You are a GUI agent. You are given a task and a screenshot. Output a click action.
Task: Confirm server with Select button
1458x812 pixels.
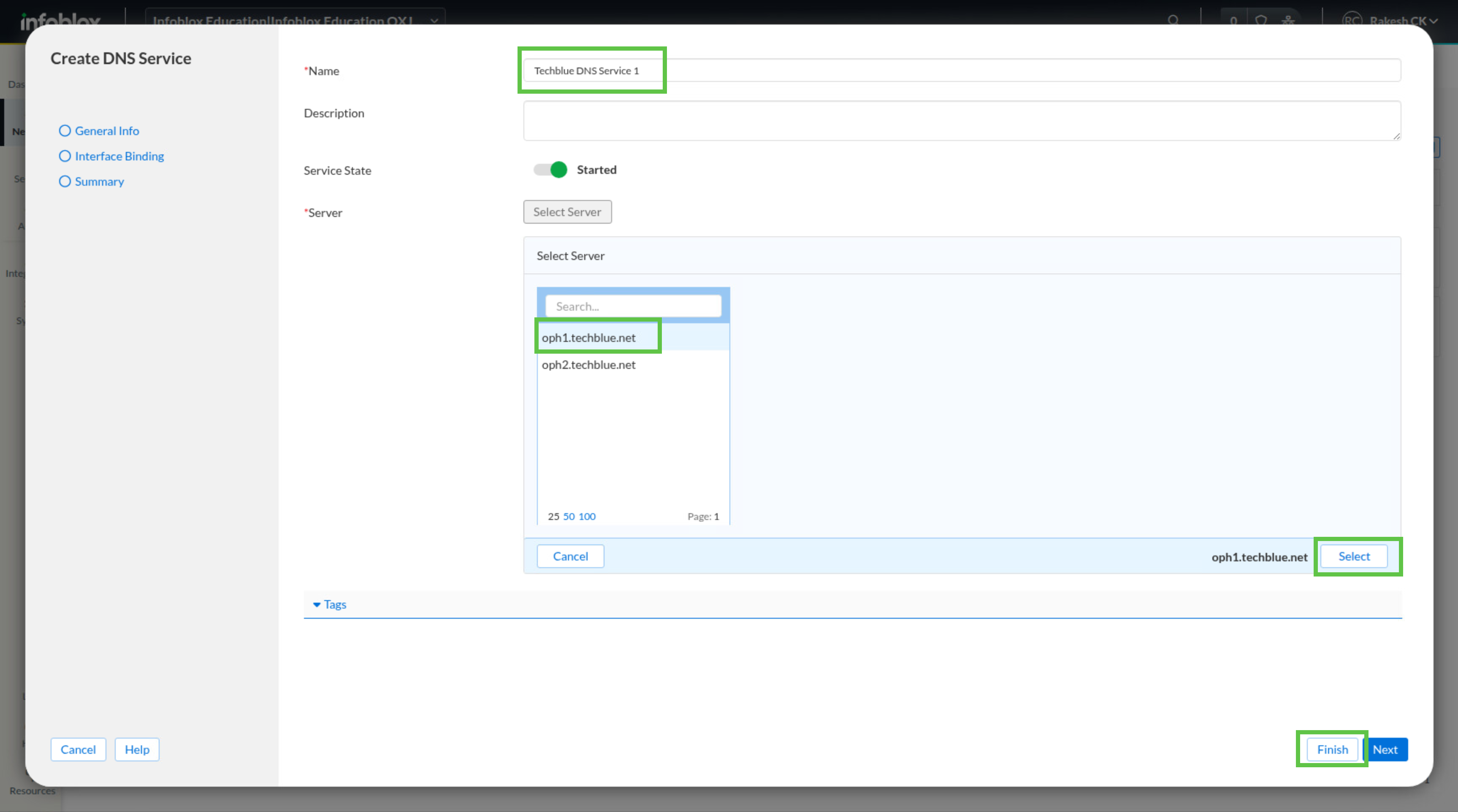[x=1353, y=556]
